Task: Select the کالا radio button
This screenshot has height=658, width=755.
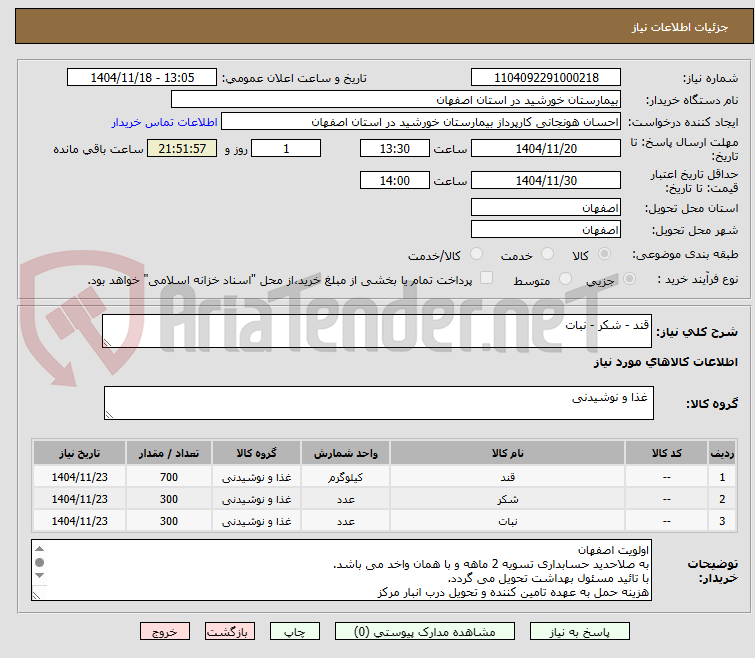Action: tap(604, 254)
